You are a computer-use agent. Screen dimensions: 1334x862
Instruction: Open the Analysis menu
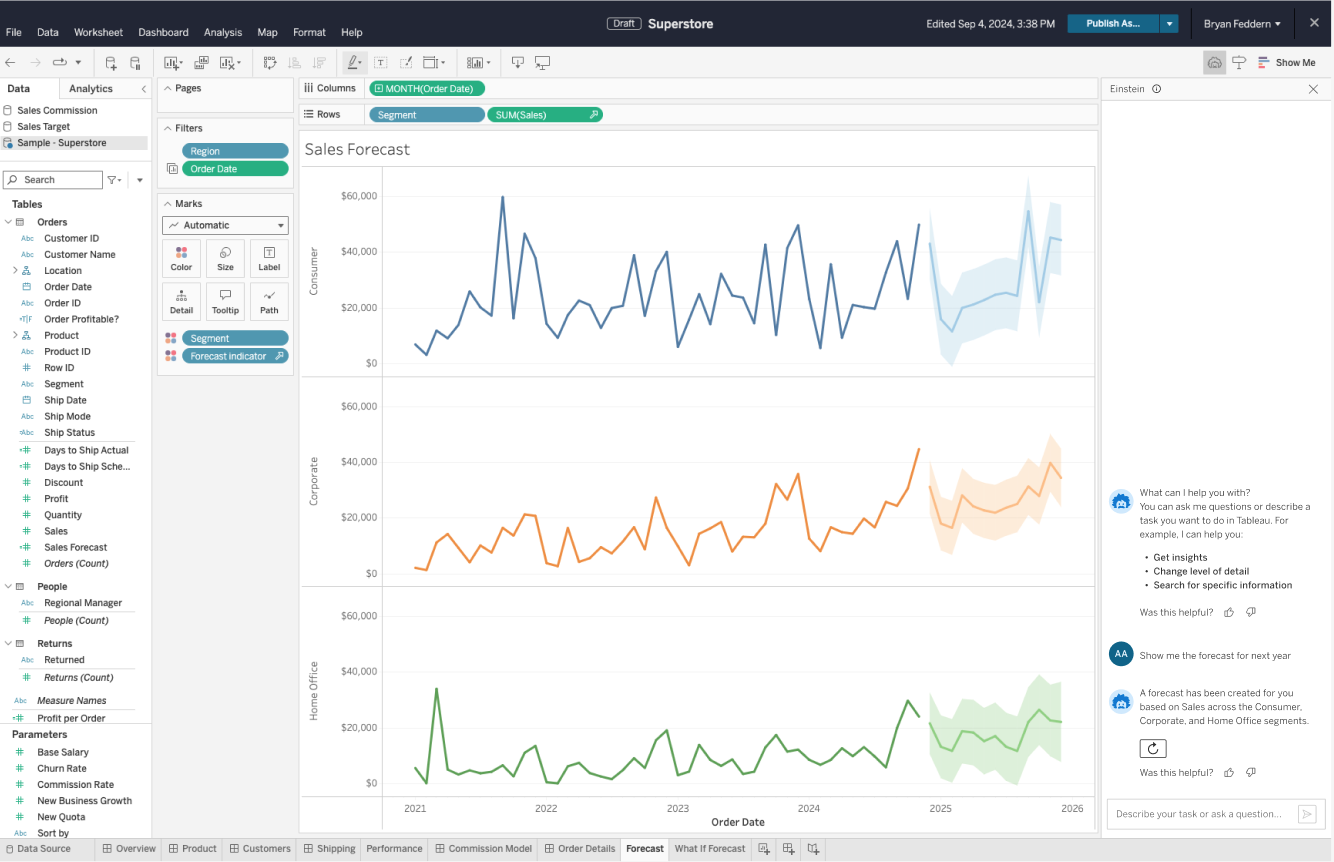tap(222, 32)
